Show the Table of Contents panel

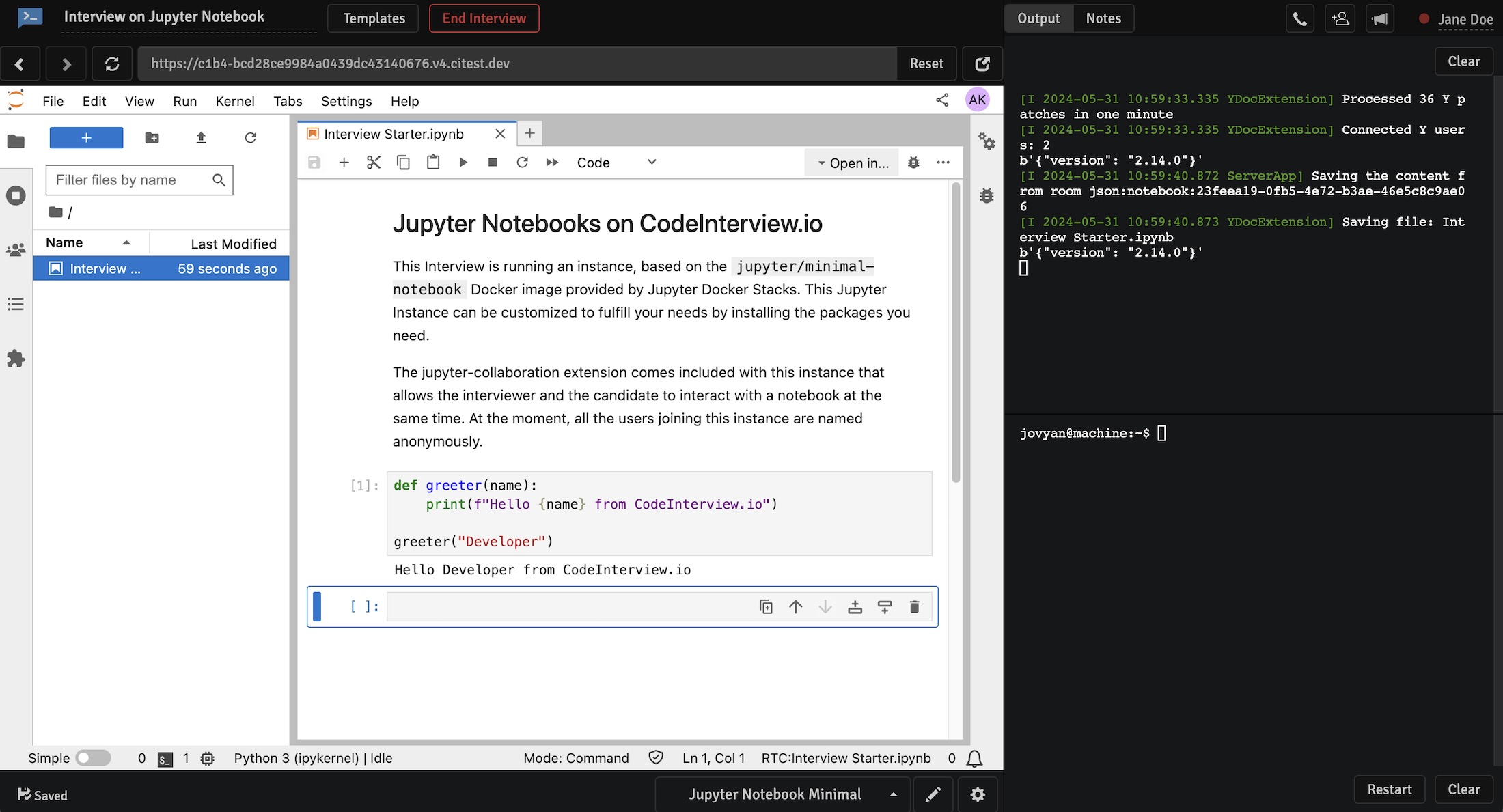click(x=16, y=304)
